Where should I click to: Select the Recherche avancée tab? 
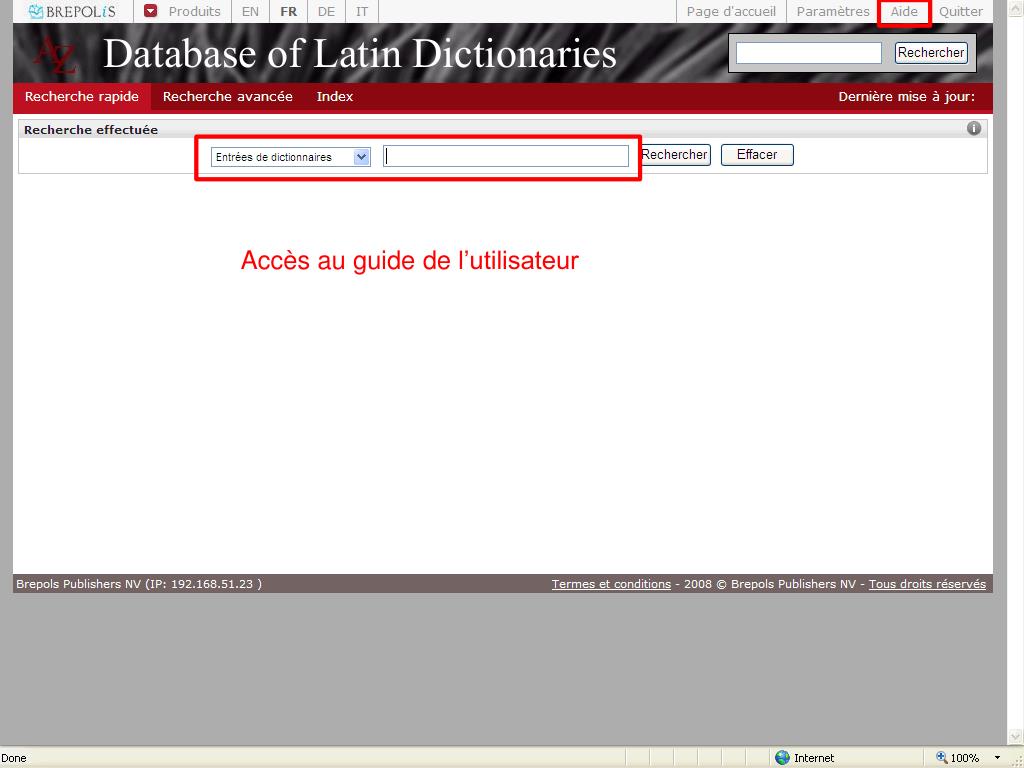(x=227, y=97)
